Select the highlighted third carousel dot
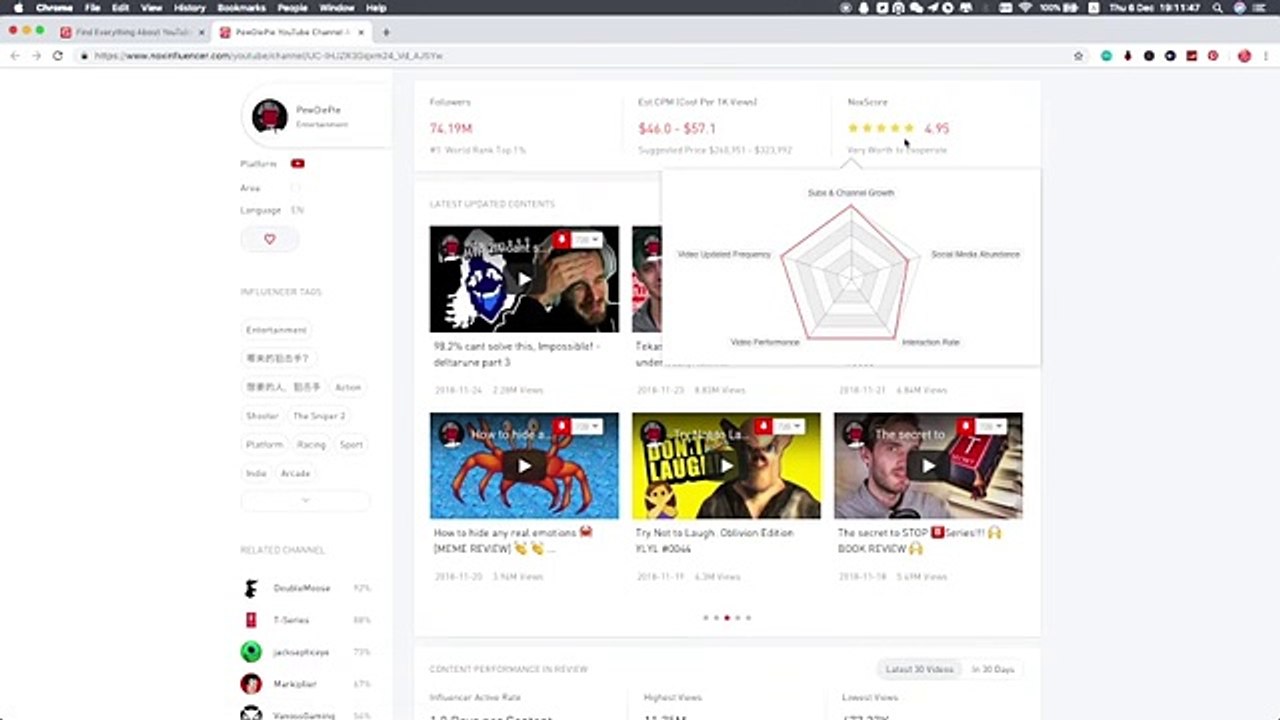This screenshot has width=1280, height=720. pyautogui.click(x=727, y=618)
